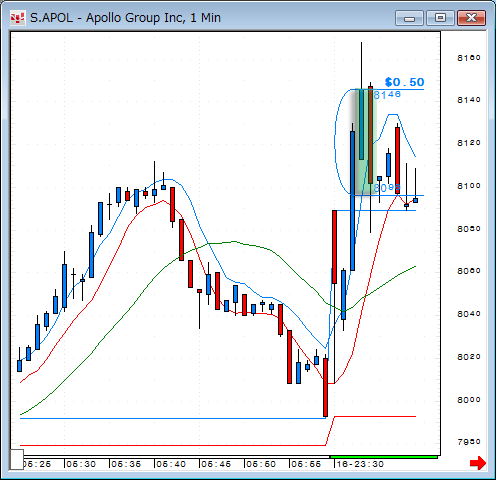Click the window title 'S.APOL - Apollo Group Inc, 1 Min'
This screenshot has height=480, width=496.
coord(125,18)
